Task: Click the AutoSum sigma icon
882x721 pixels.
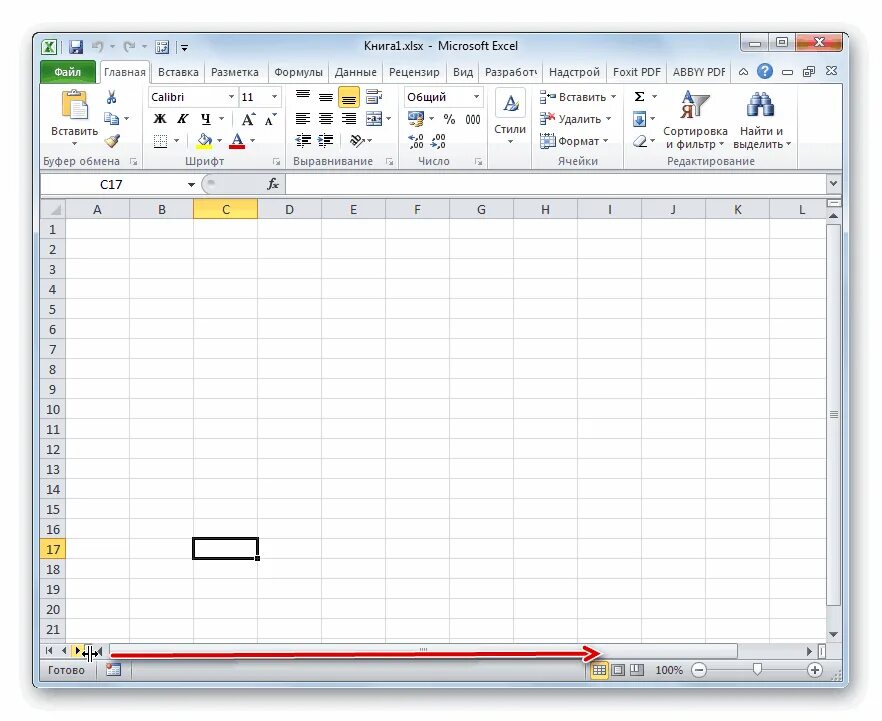Action: [640, 97]
